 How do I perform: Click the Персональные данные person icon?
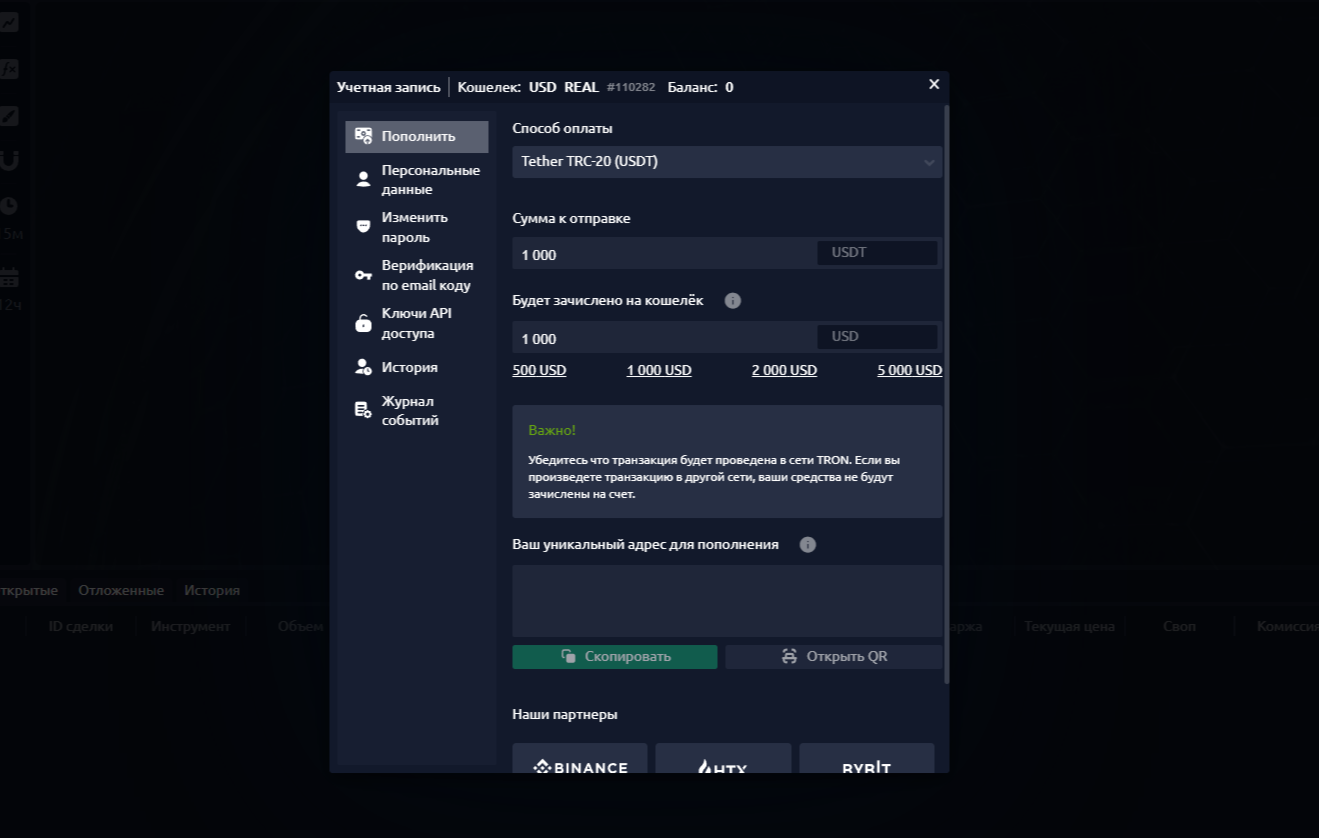(x=364, y=180)
